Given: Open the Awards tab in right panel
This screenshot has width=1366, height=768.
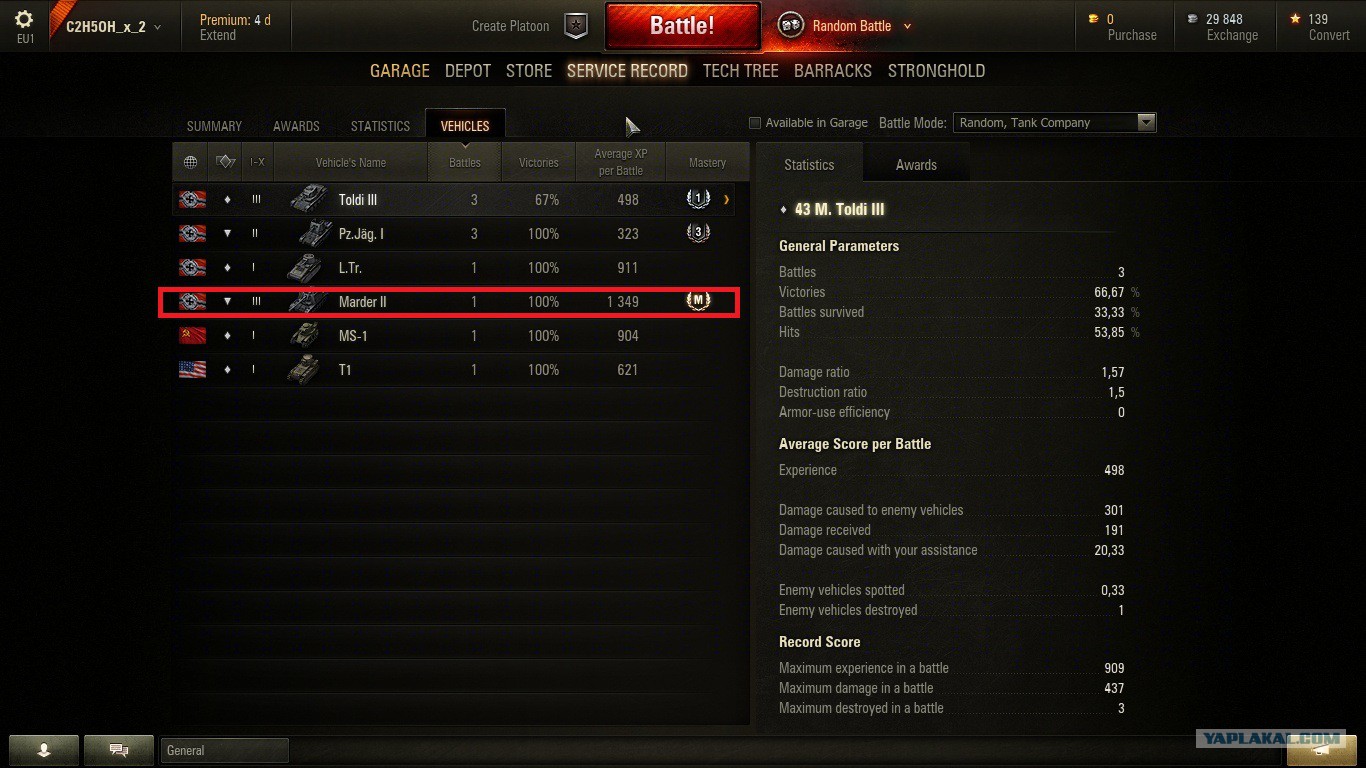Looking at the screenshot, I should [x=916, y=165].
